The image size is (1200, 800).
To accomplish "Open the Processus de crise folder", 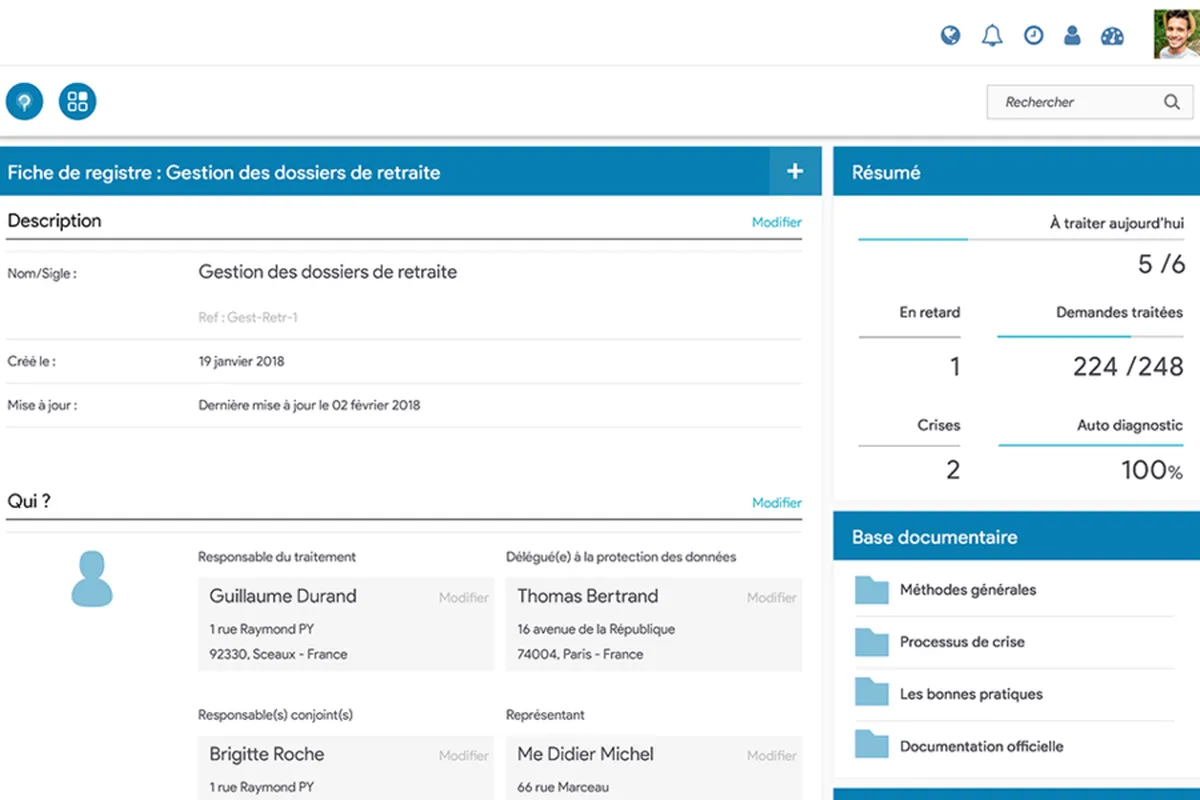I will (x=961, y=642).
